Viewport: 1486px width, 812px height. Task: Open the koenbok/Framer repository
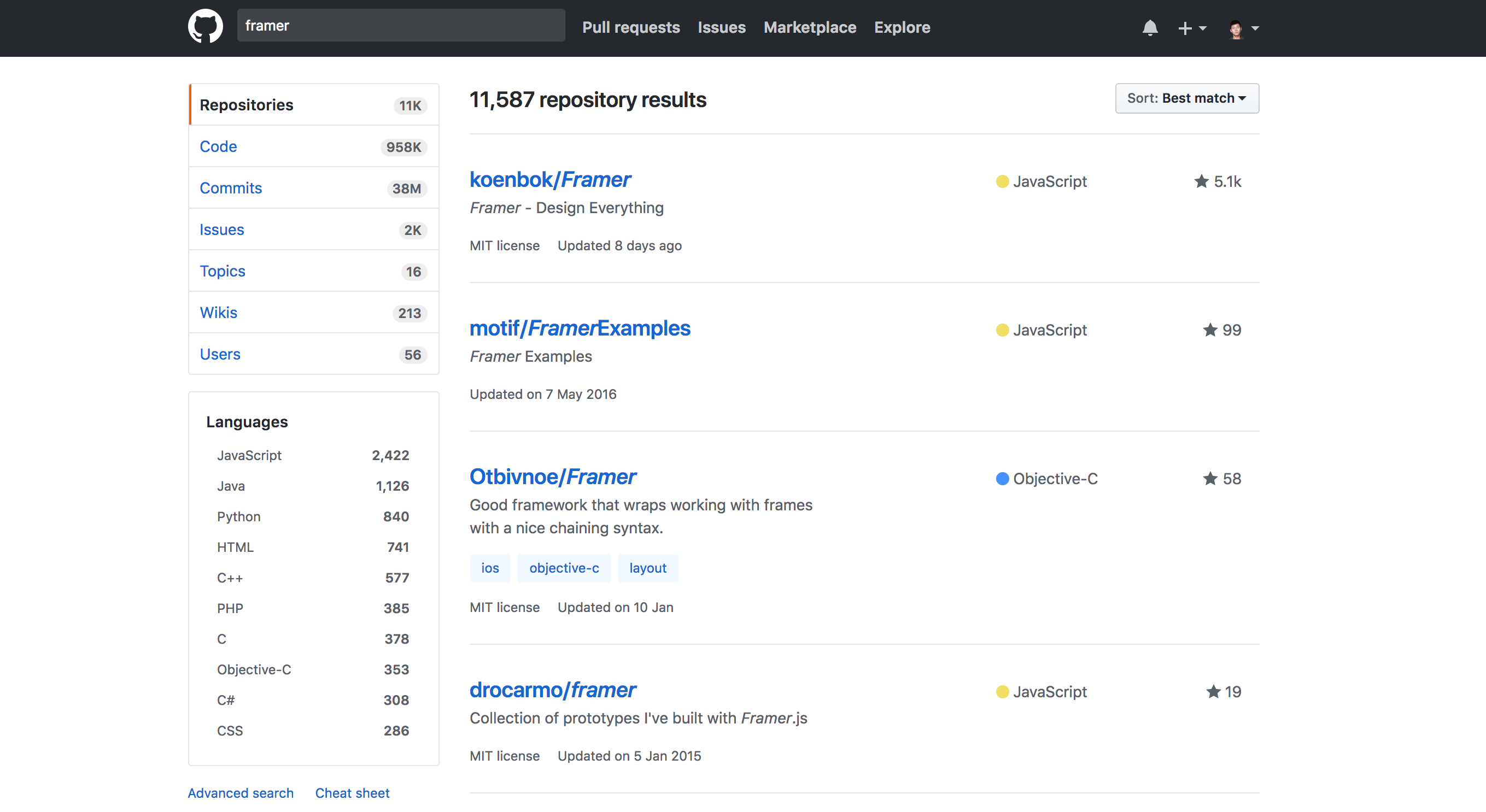(x=550, y=179)
